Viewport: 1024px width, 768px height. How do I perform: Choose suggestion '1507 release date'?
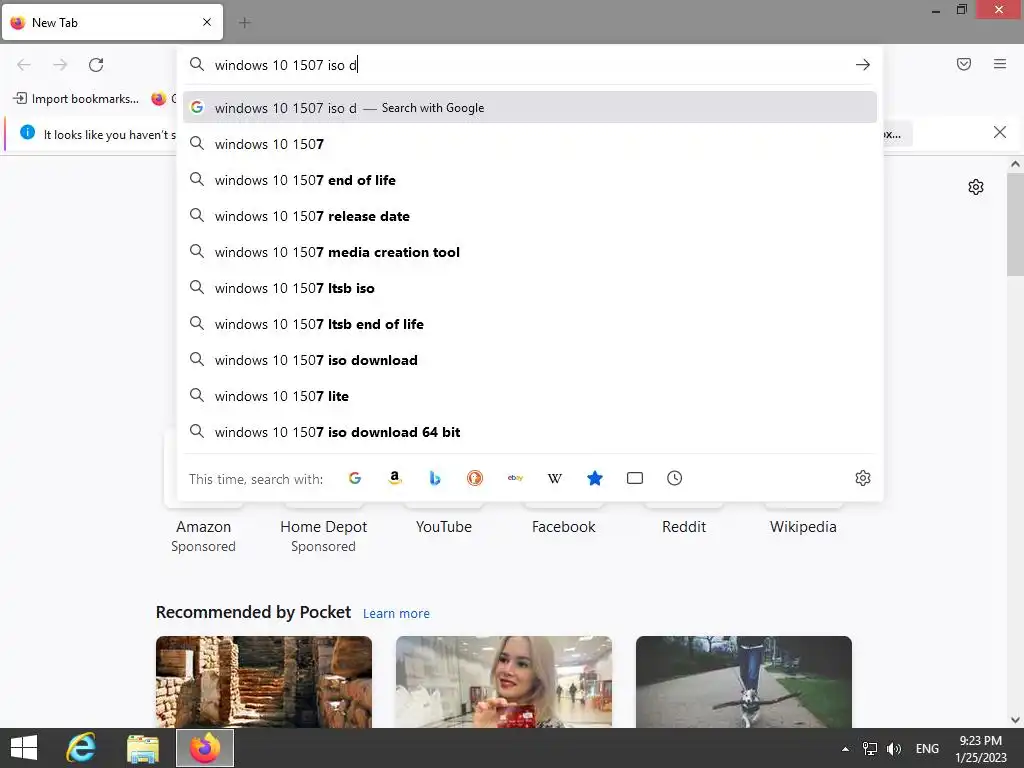pos(530,216)
